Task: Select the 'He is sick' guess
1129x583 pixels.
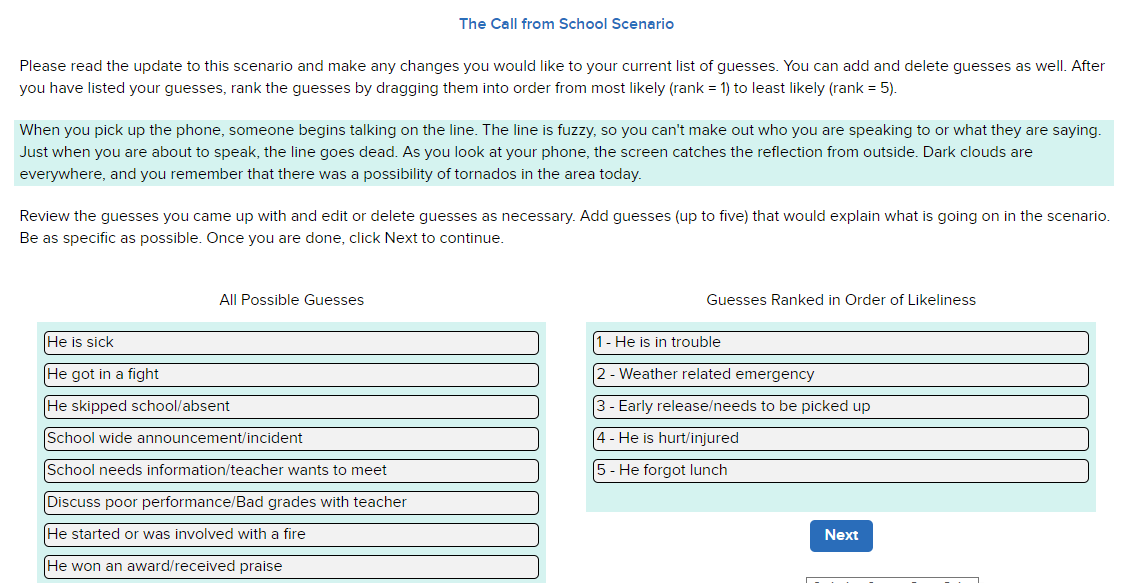Action: [x=291, y=343]
